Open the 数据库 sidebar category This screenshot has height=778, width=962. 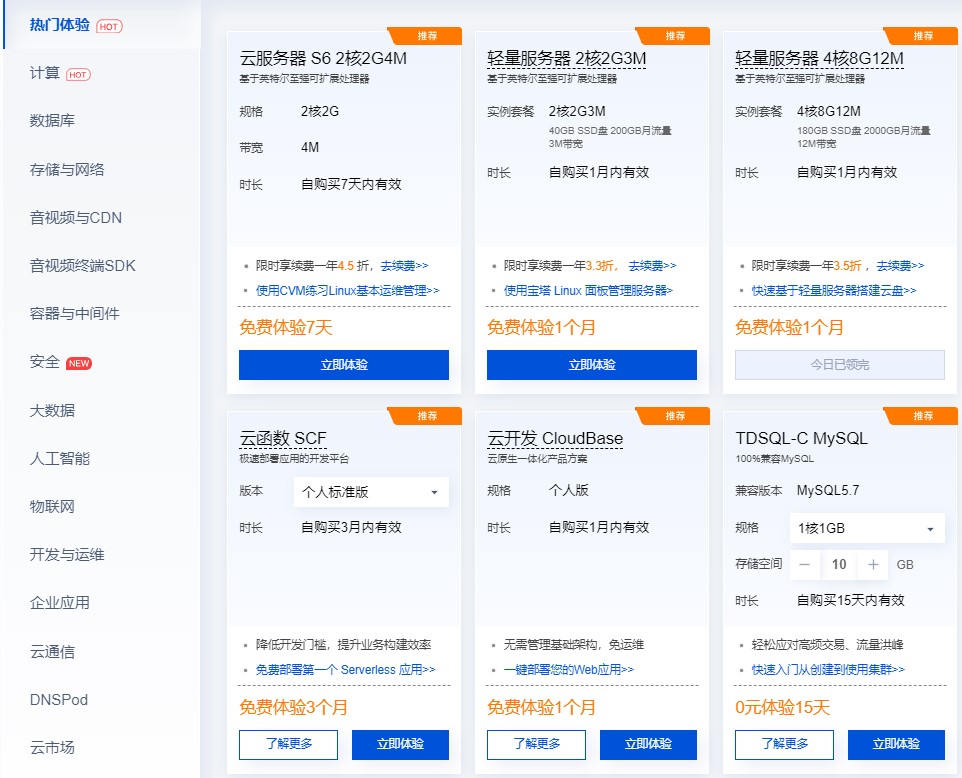pos(52,121)
